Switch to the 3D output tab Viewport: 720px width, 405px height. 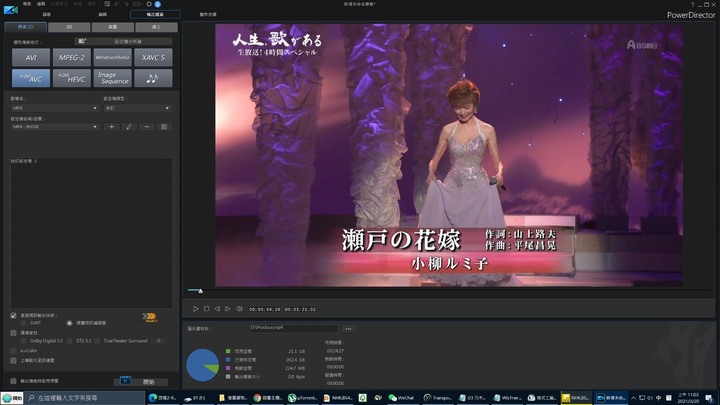[69, 27]
